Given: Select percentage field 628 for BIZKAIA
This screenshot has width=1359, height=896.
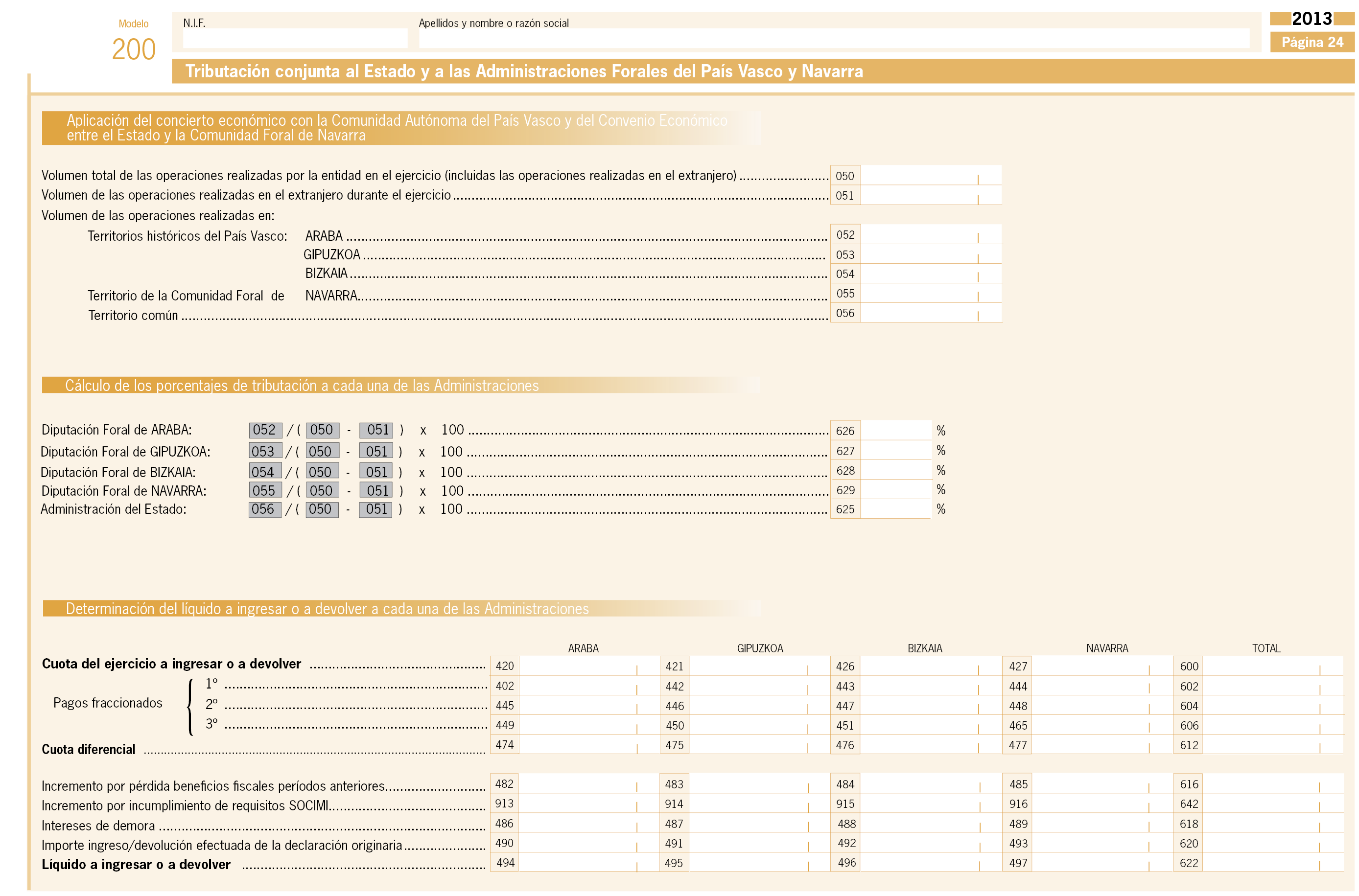Looking at the screenshot, I should click(x=895, y=470).
